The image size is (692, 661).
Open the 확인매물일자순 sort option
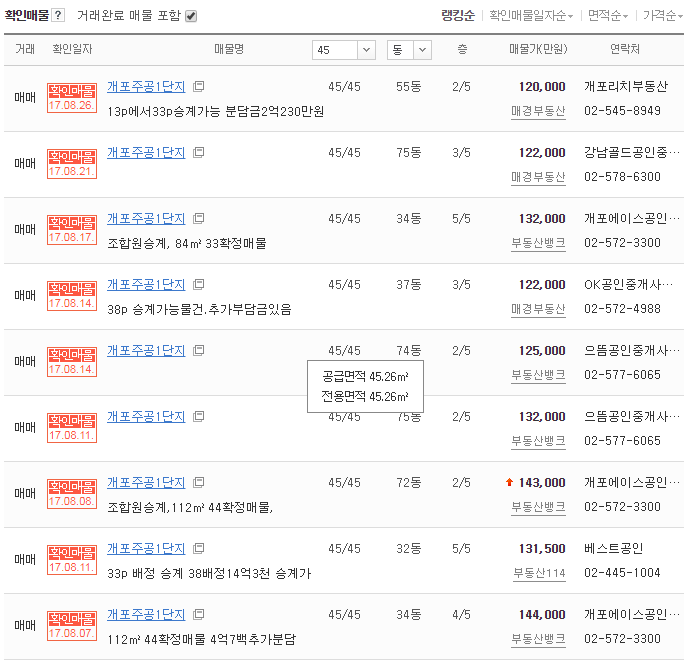pos(531,16)
